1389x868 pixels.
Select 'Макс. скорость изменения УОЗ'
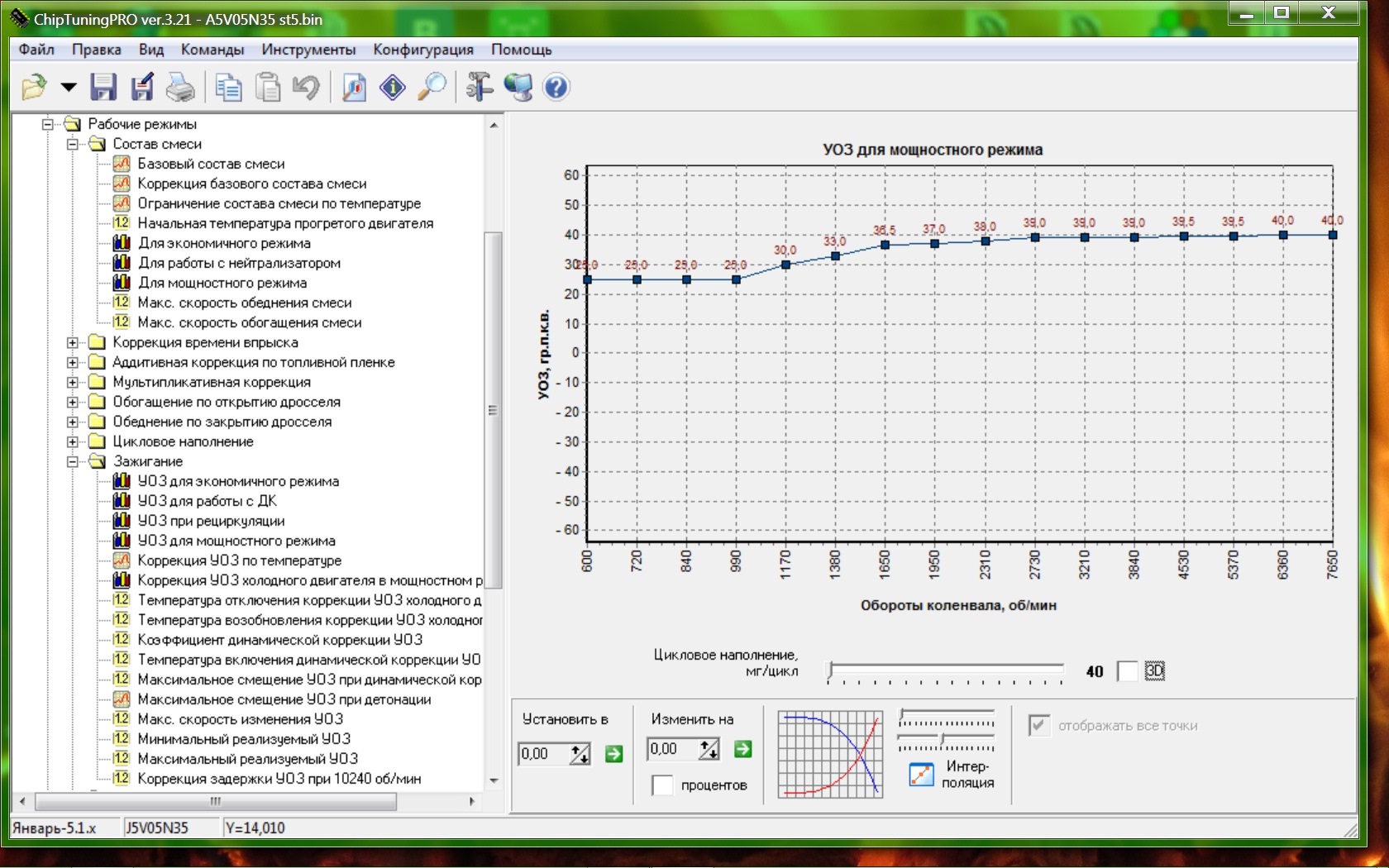[240, 719]
